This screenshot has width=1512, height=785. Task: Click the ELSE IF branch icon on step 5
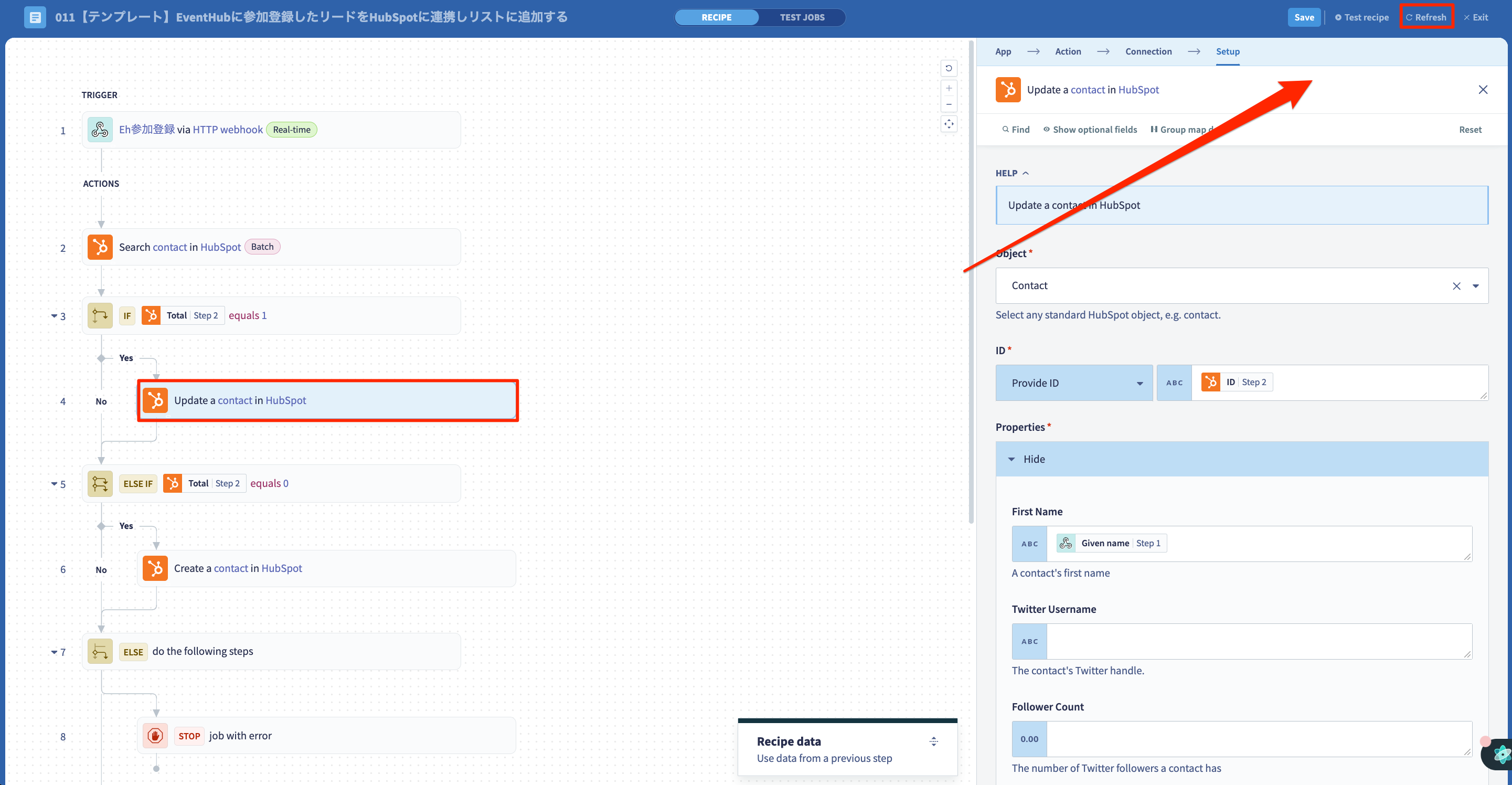coord(100,483)
